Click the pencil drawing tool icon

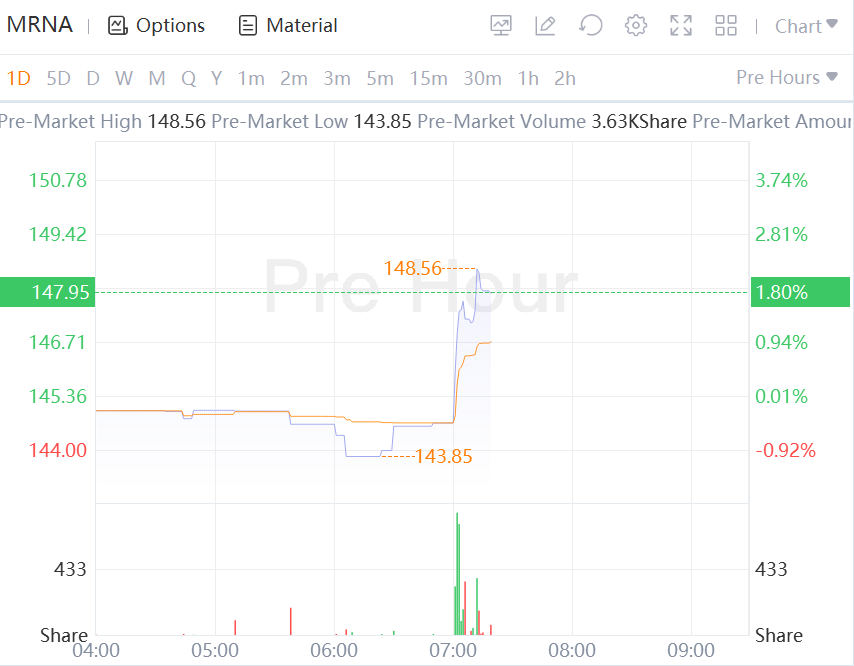pyautogui.click(x=545, y=26)
